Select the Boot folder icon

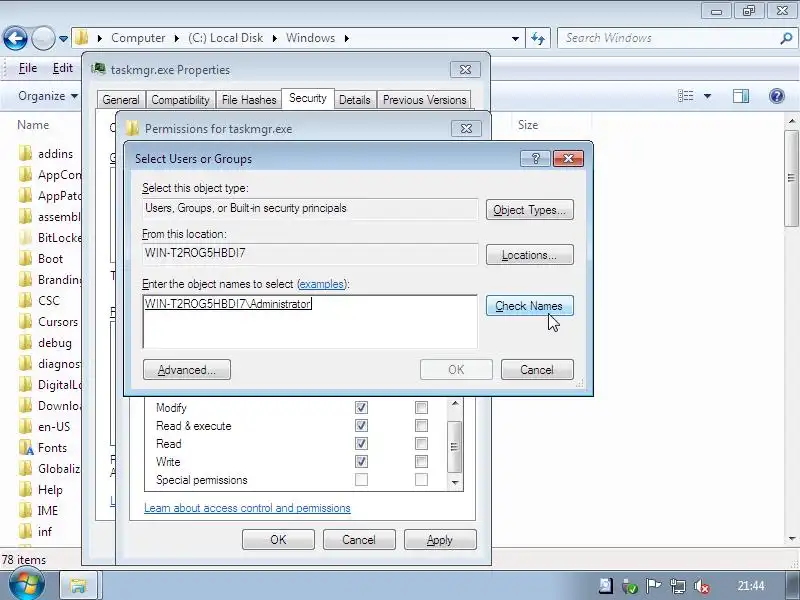point(26,259)
